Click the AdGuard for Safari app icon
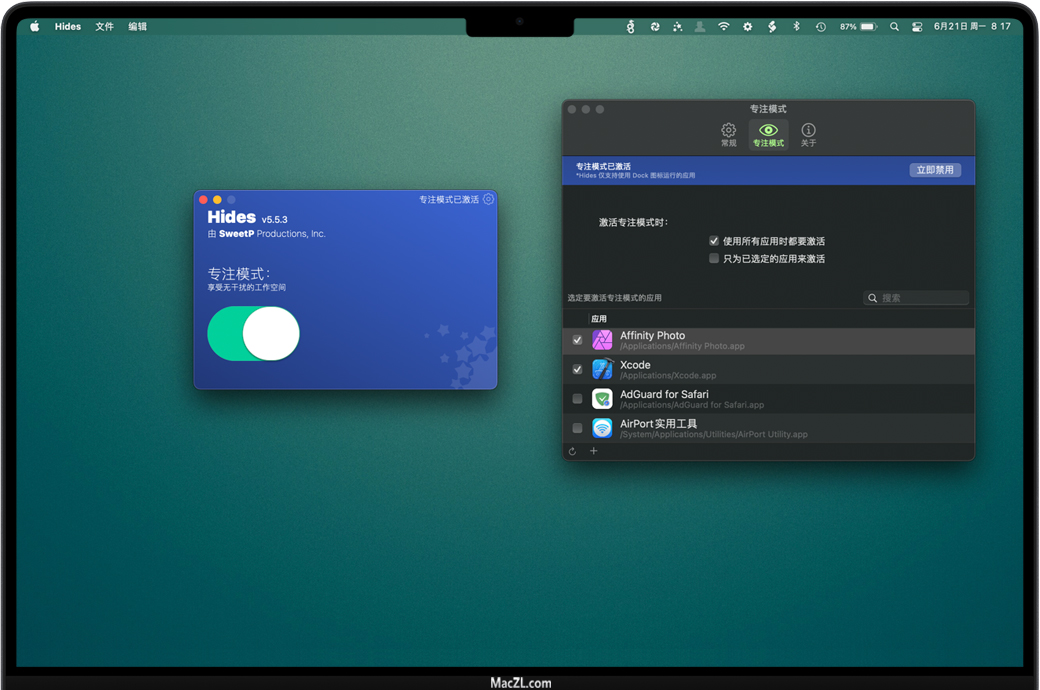This screenshot has width=1040, height=690. [x=602, y=399]
